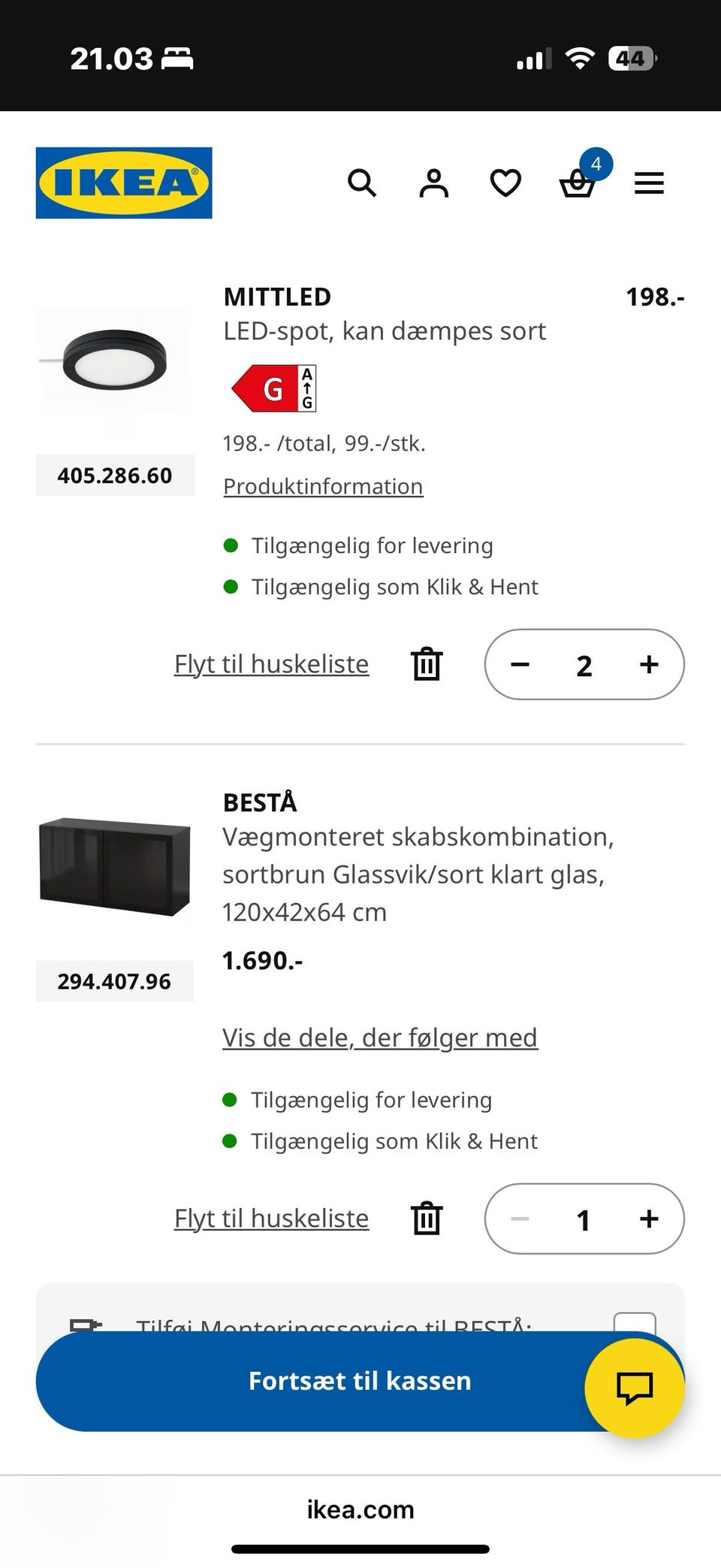Open the shopping basket icon
Viewport: 721px width, 1568px height.
click(578, 183)
